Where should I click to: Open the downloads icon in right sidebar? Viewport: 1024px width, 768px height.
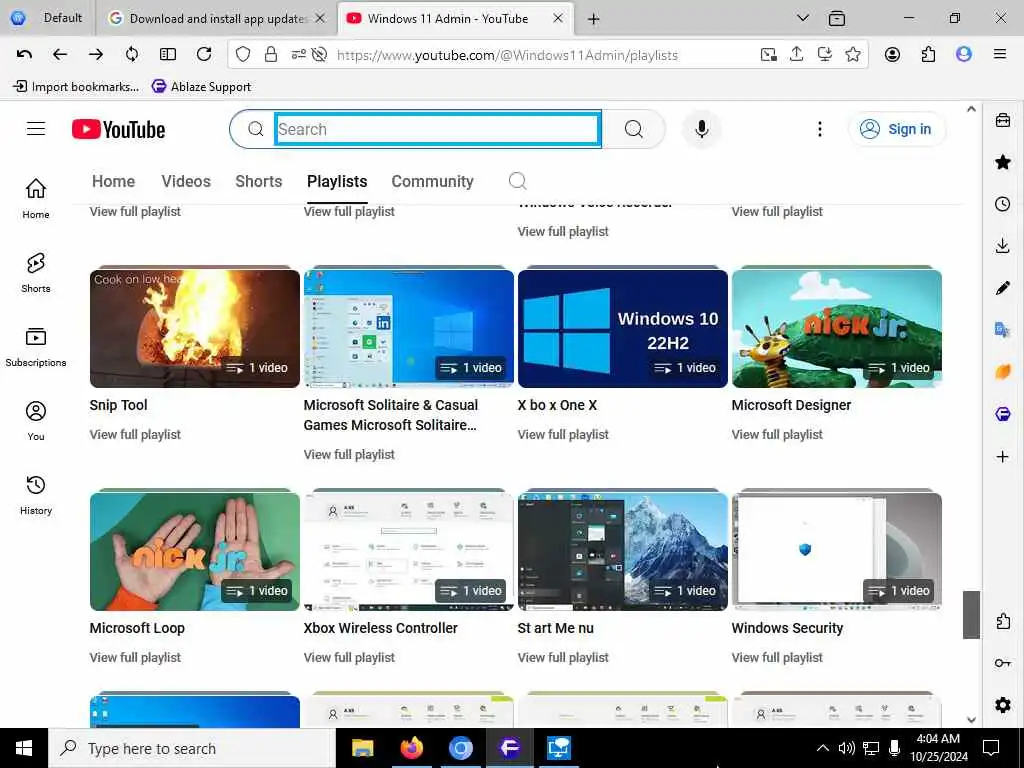pos(1002,246)
